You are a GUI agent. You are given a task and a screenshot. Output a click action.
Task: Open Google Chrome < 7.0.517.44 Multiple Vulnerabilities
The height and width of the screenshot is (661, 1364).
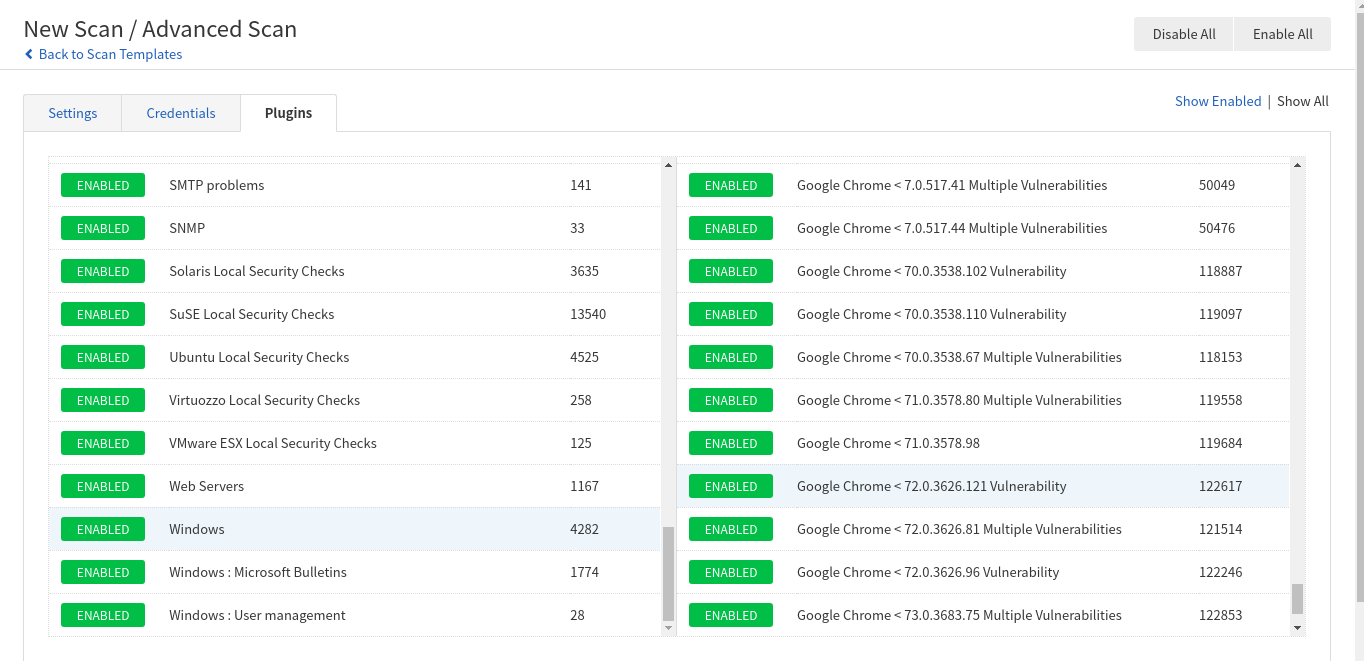[x=952, y=228]
